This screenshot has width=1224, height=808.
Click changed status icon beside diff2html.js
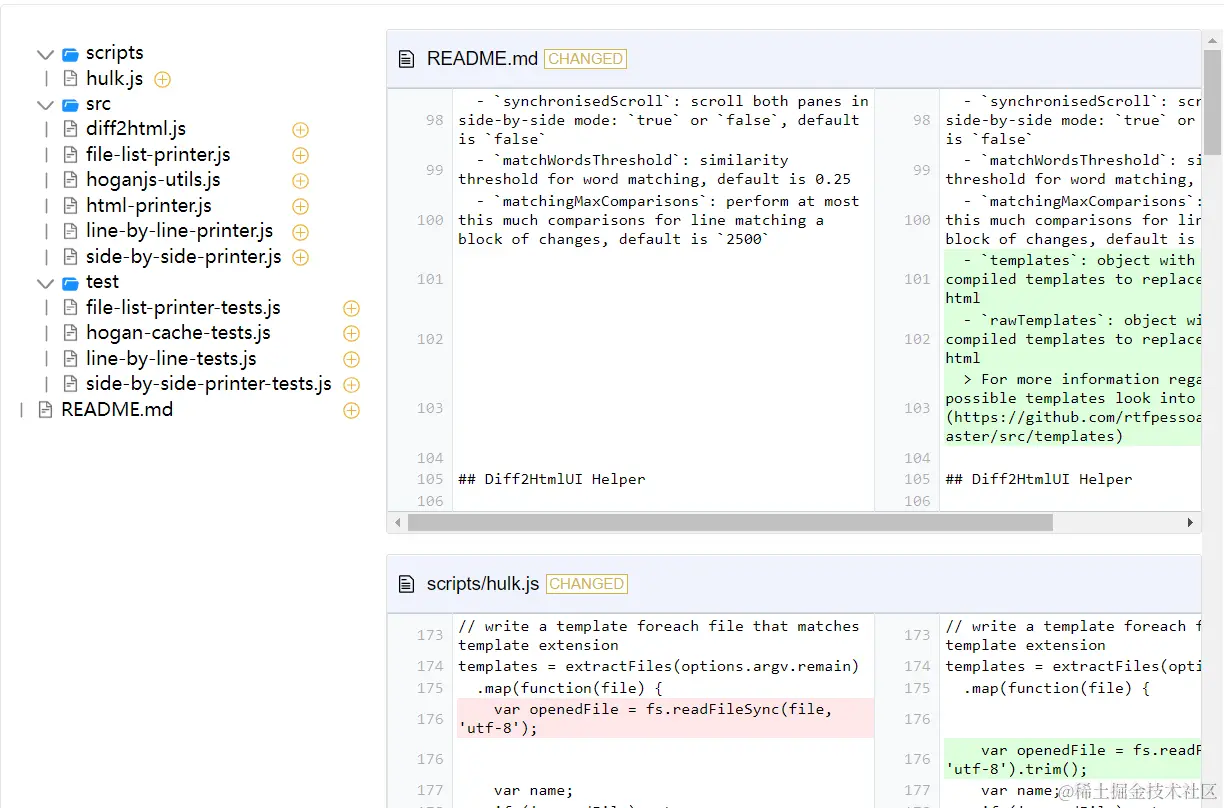(x=300, y=130)
